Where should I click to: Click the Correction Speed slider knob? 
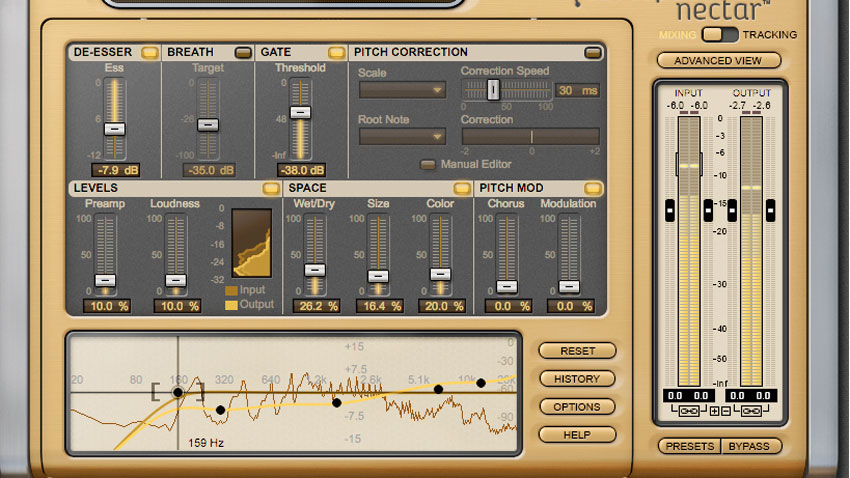493,89
